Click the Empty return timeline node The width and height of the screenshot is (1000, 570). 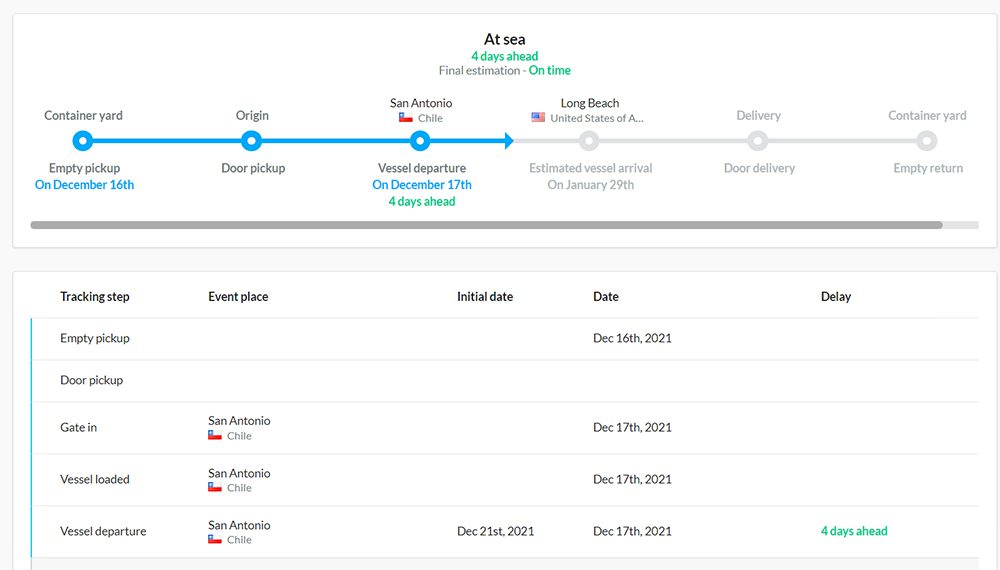point(927,141)
